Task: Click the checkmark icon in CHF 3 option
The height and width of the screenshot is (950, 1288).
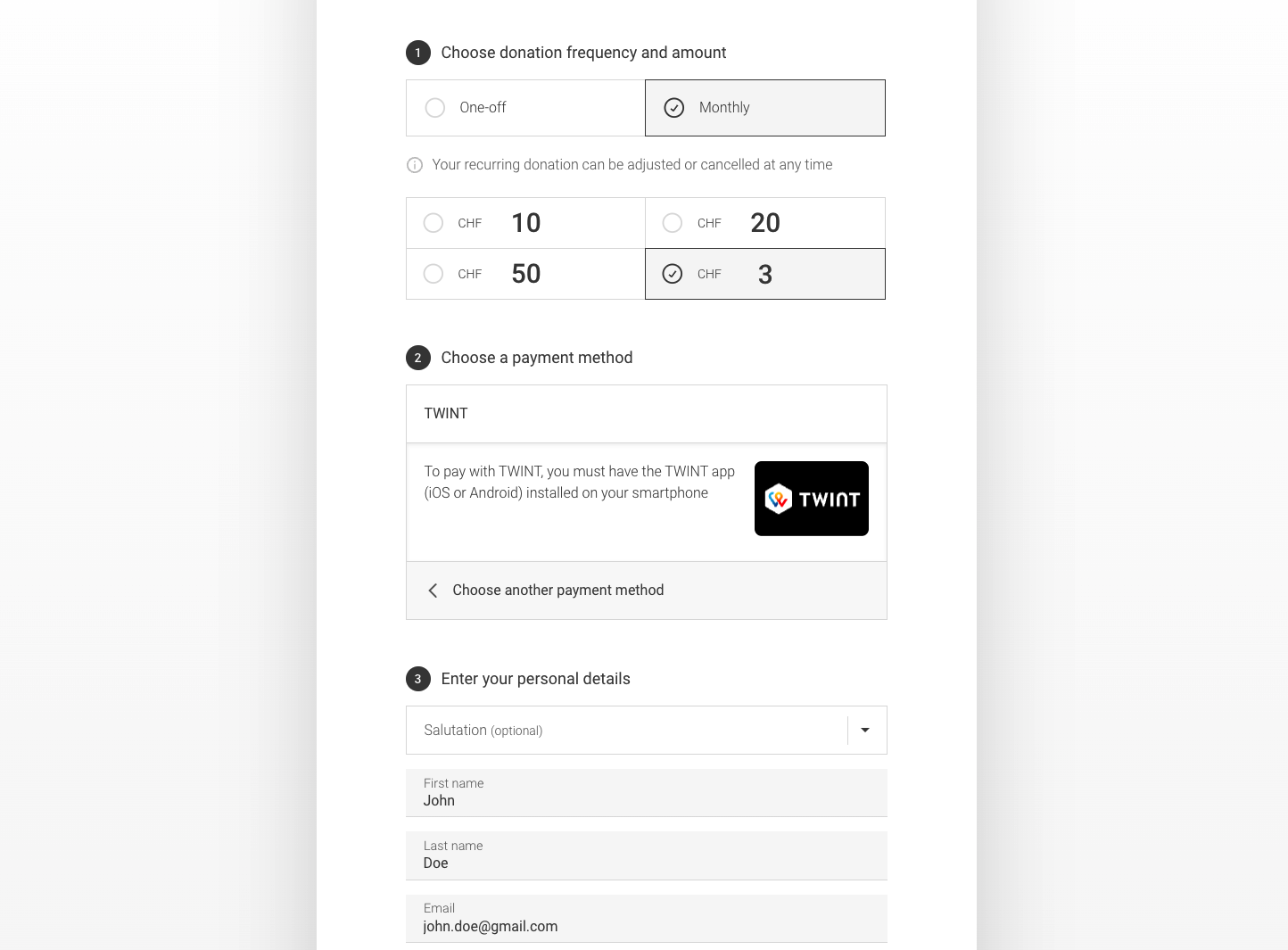Action: click(x=673, y=274)
